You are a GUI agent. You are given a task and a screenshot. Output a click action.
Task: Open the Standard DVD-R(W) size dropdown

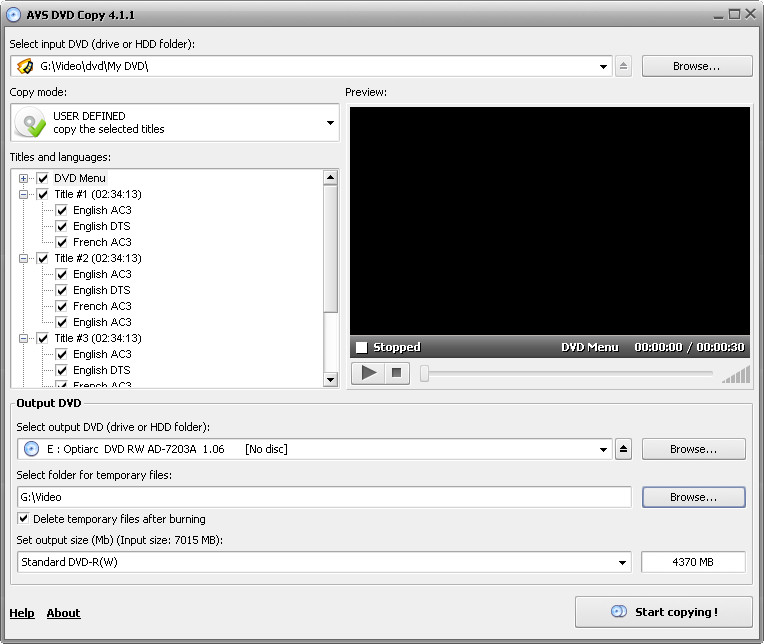click(x=622, y=562)
